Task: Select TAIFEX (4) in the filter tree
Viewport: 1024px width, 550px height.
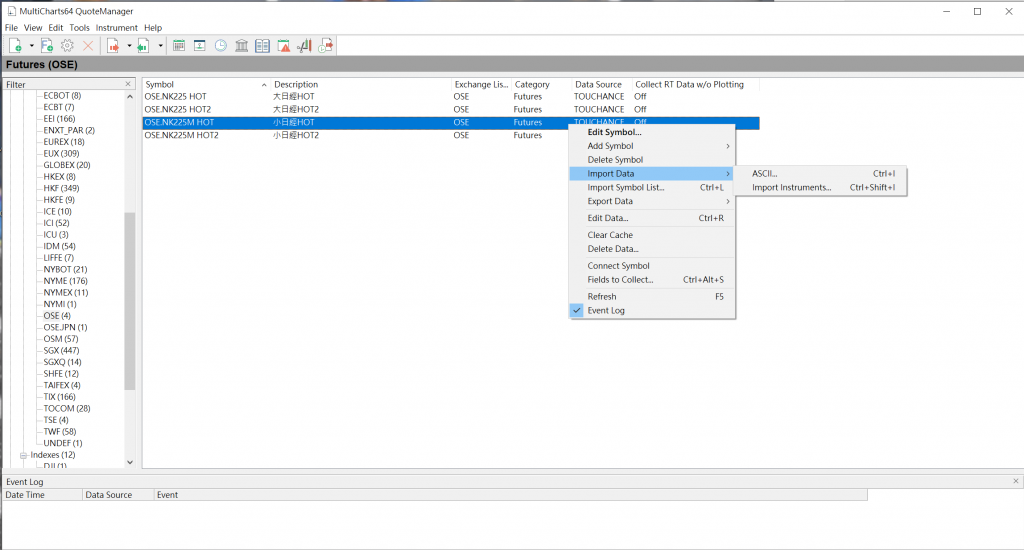Action: coord(62,385)
